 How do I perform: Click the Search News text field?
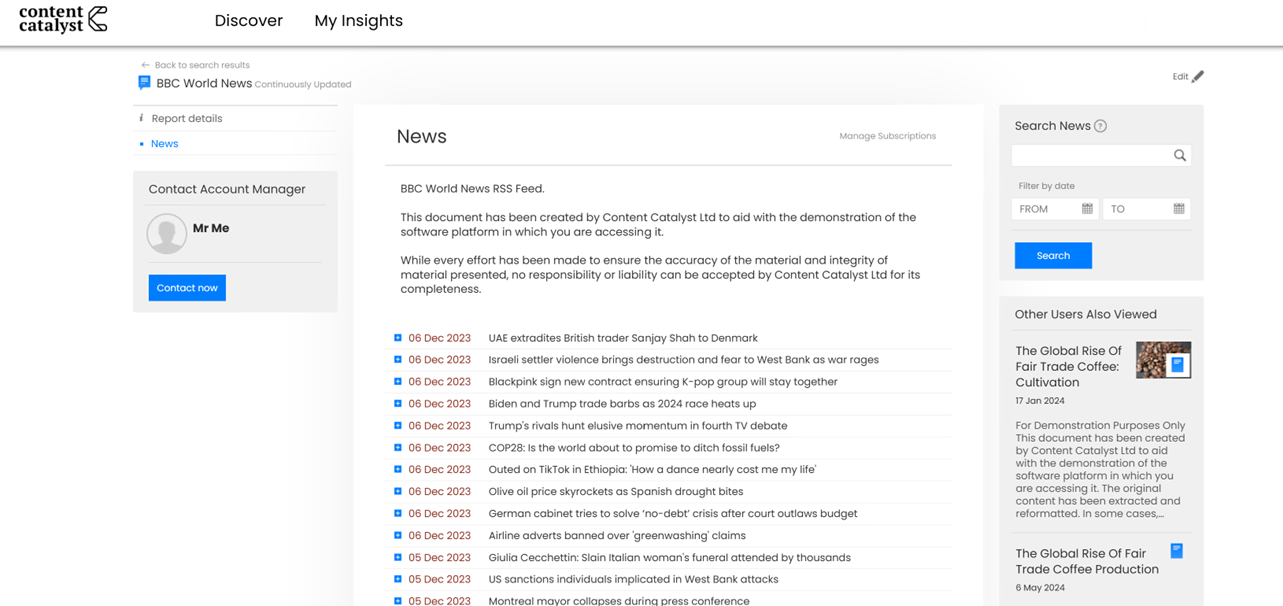pos(1092,155)
